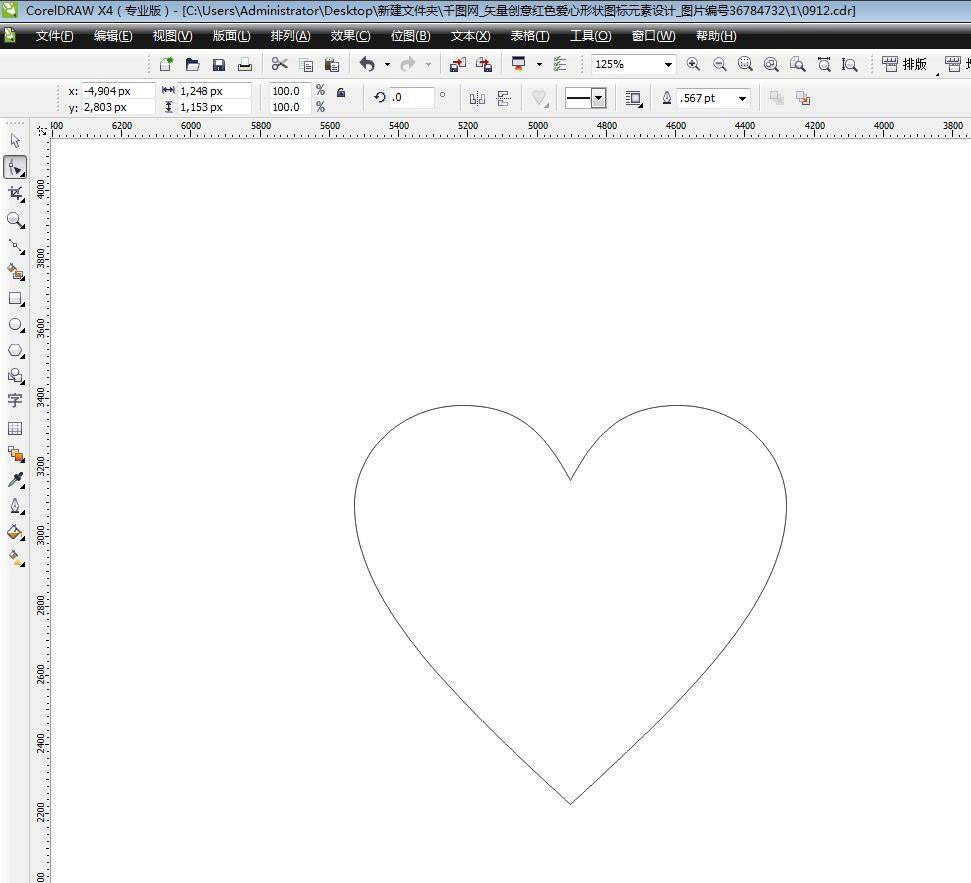Viewport: 971px width, 883px height.
Task: Pick the Eyedropper tool
Action: (x=15, y=480)
